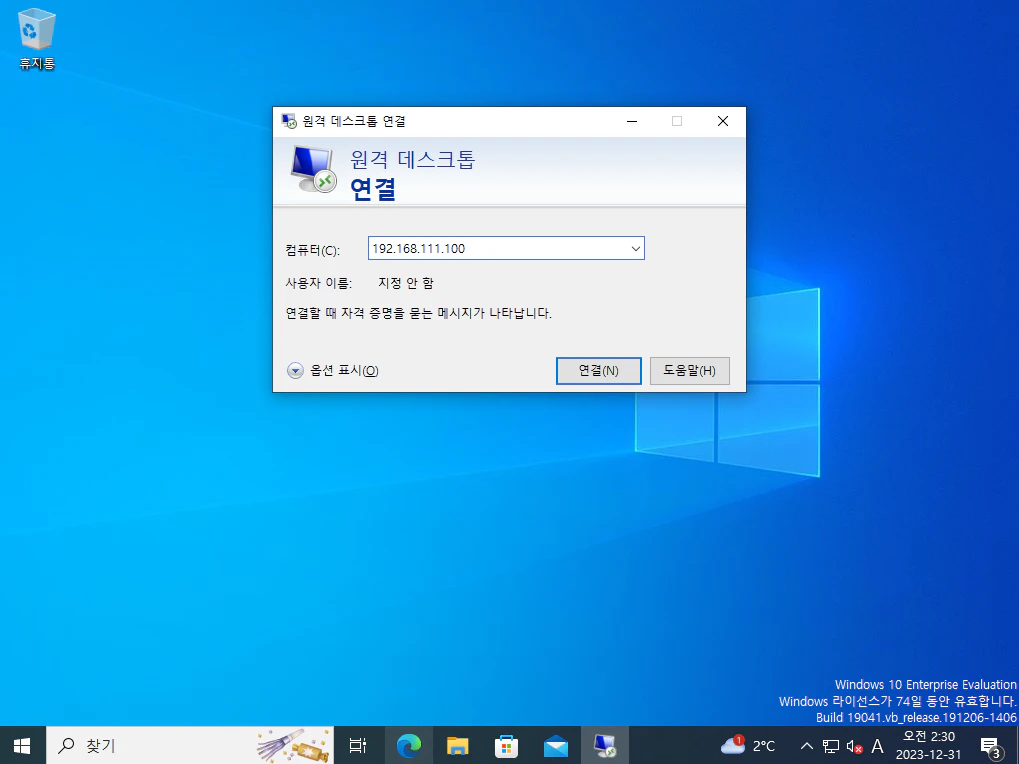Open File Explorer from the taskbar

(x=458, y=745)
